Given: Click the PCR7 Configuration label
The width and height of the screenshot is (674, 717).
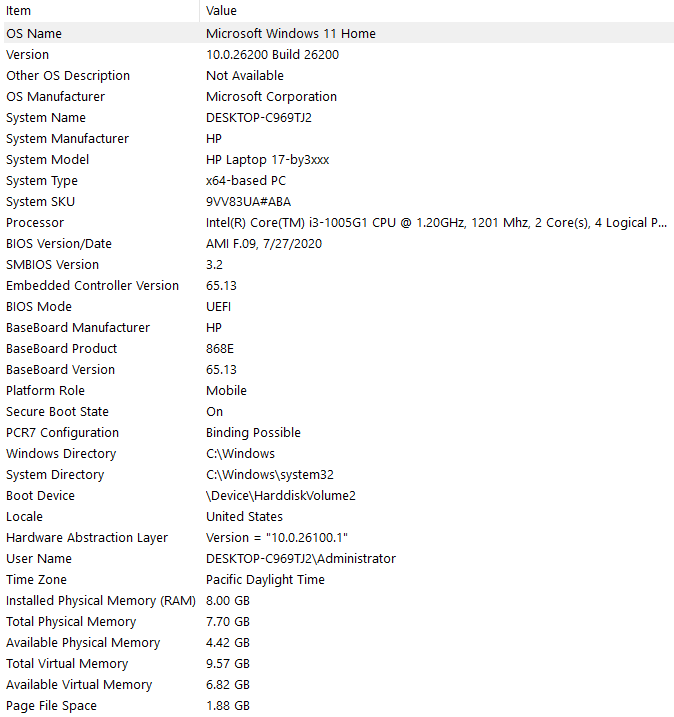Looking at the screenshot, I should (62, 433).
